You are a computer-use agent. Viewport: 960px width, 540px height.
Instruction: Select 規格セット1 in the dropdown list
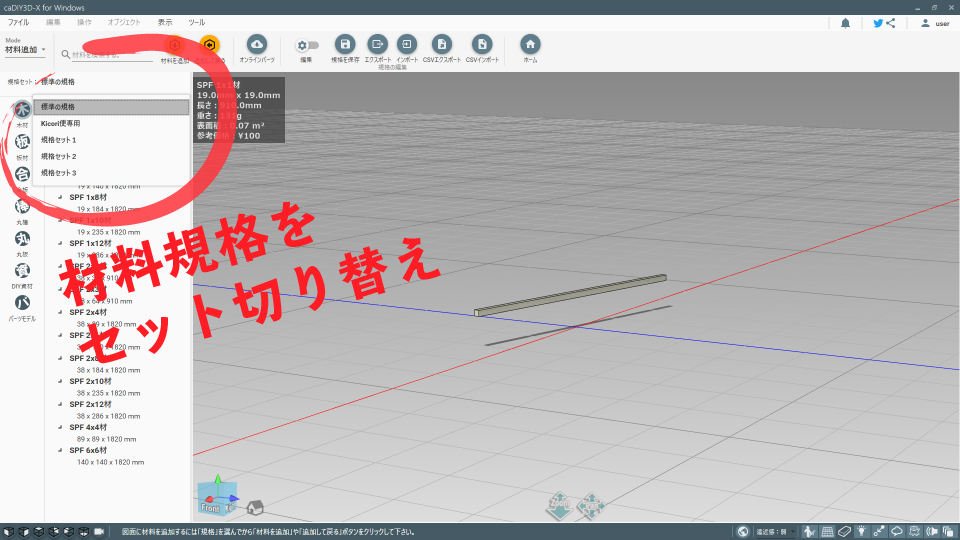click(x=111, y=140)
